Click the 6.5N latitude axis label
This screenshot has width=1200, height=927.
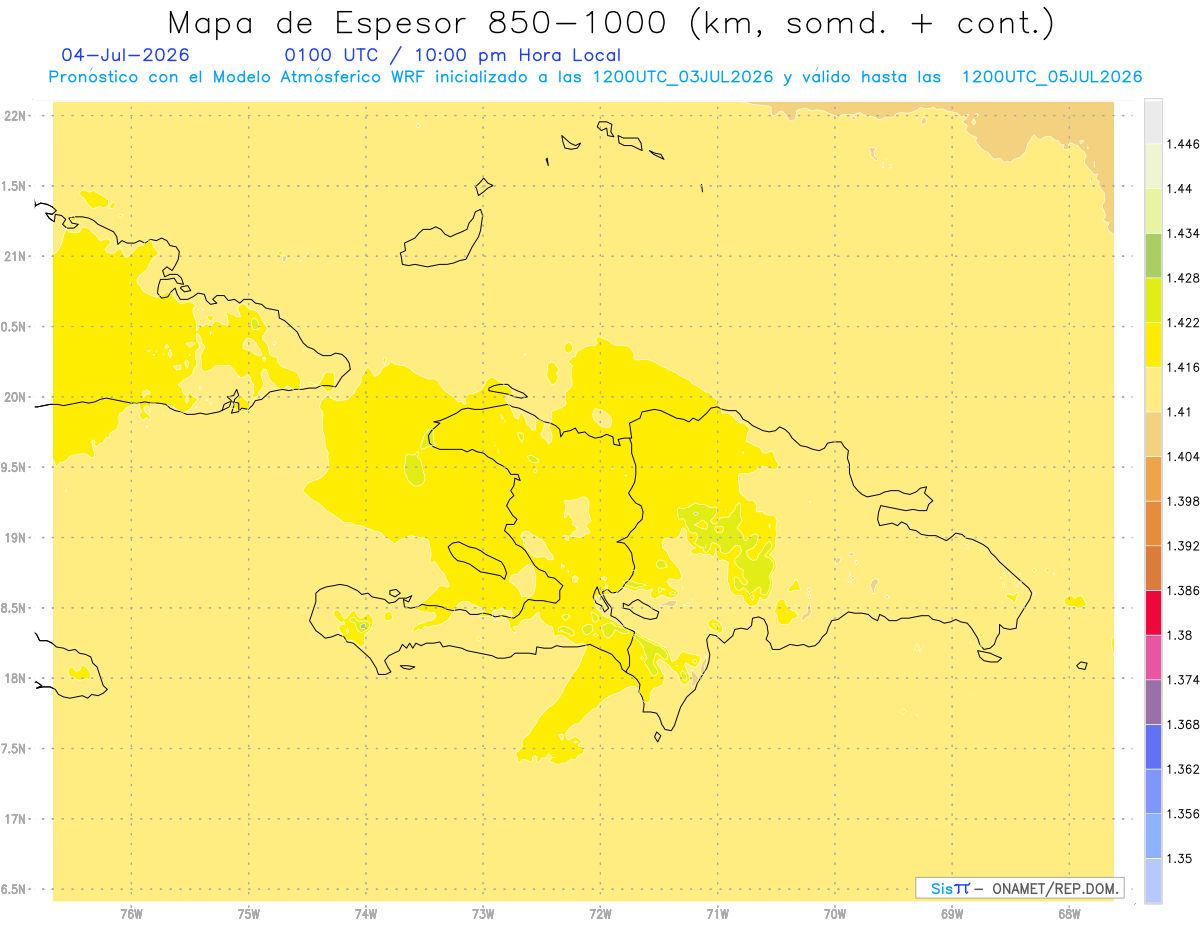[15, 889]
